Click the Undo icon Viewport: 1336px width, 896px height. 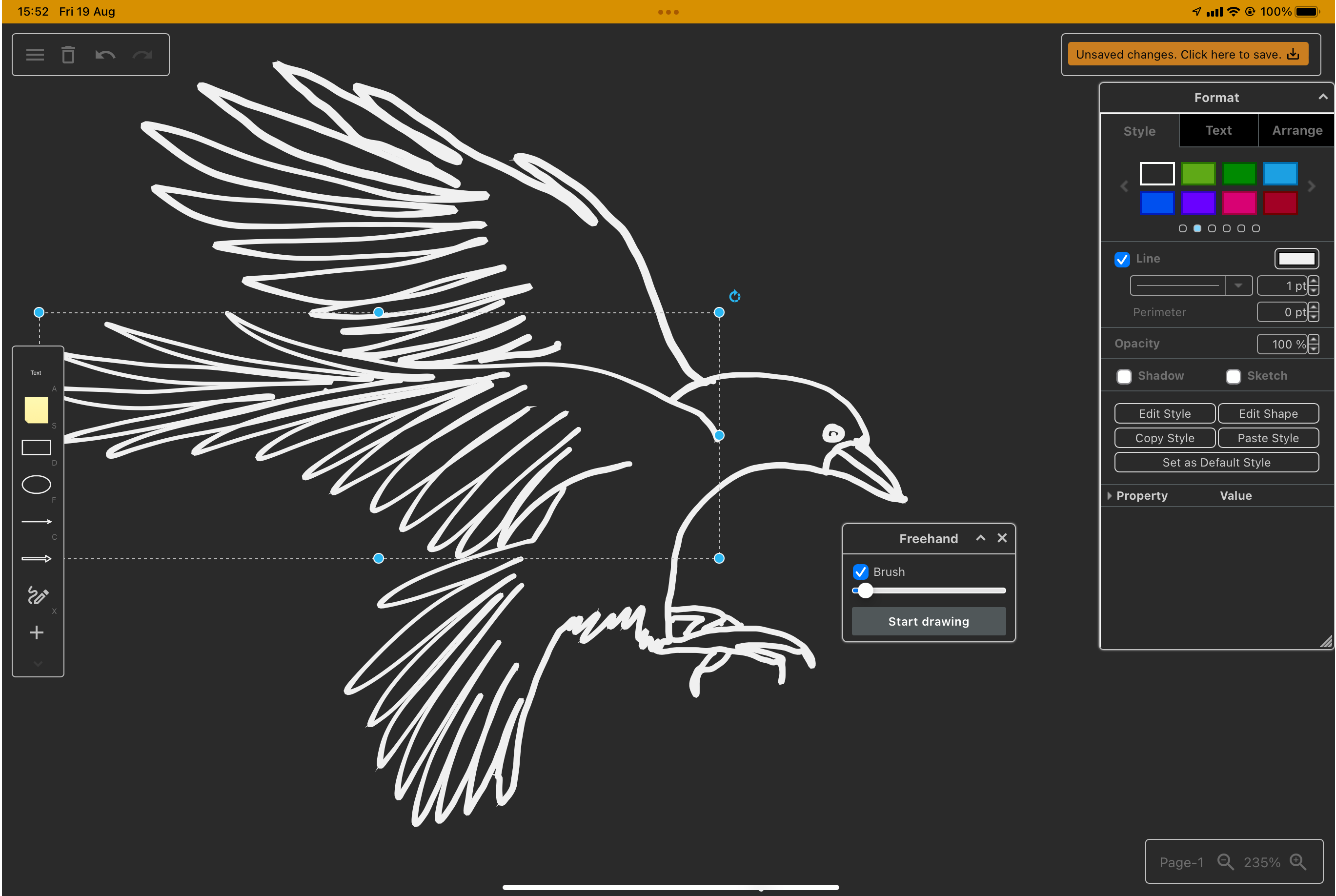click(x=104, y=54)
